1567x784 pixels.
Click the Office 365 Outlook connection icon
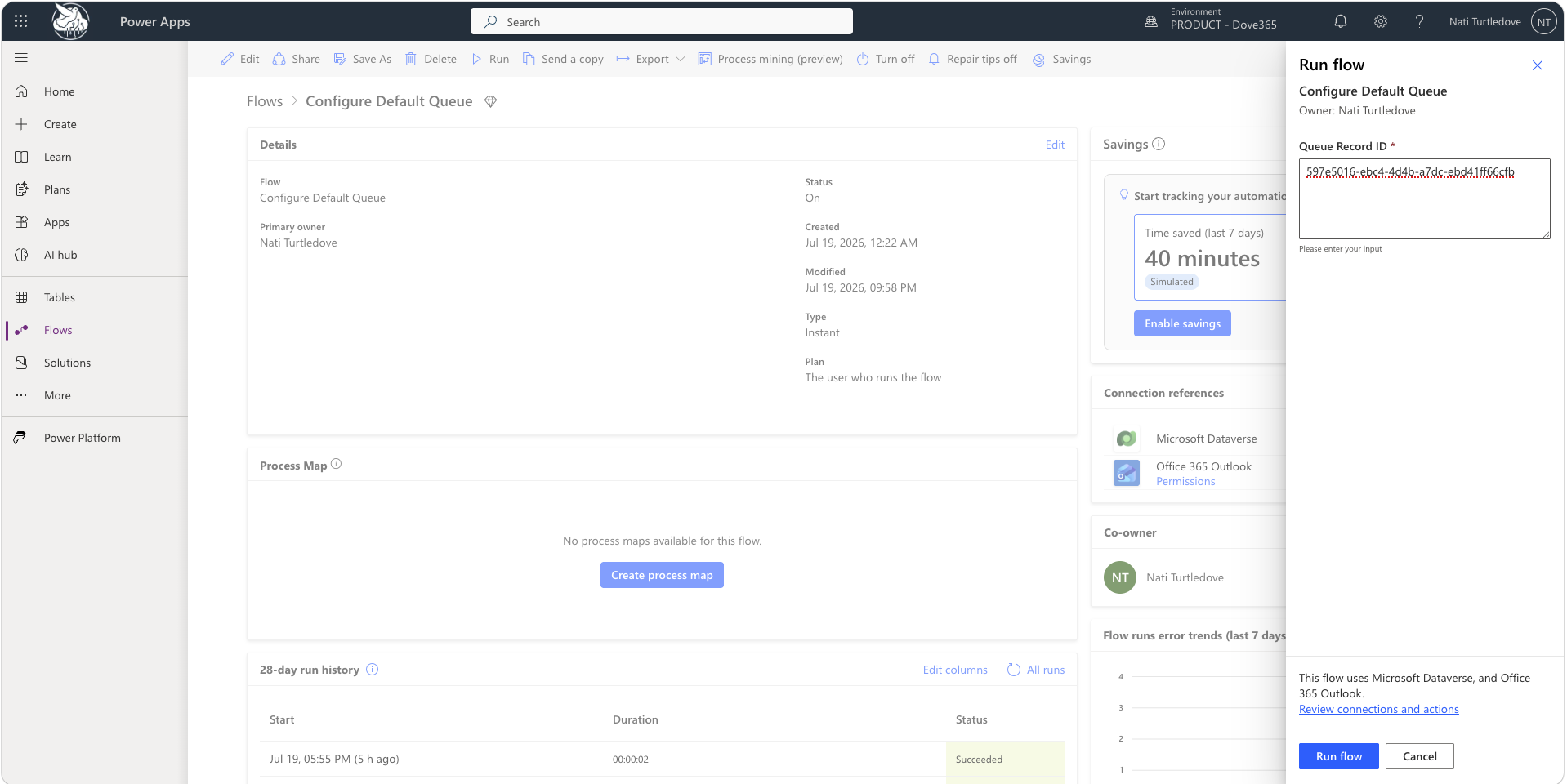coord(1127,473)
